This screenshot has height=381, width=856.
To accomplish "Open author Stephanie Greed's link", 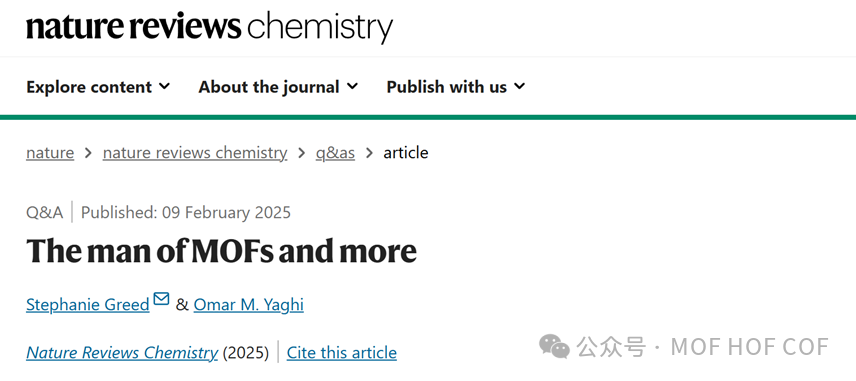I will [x=87, y=305].
